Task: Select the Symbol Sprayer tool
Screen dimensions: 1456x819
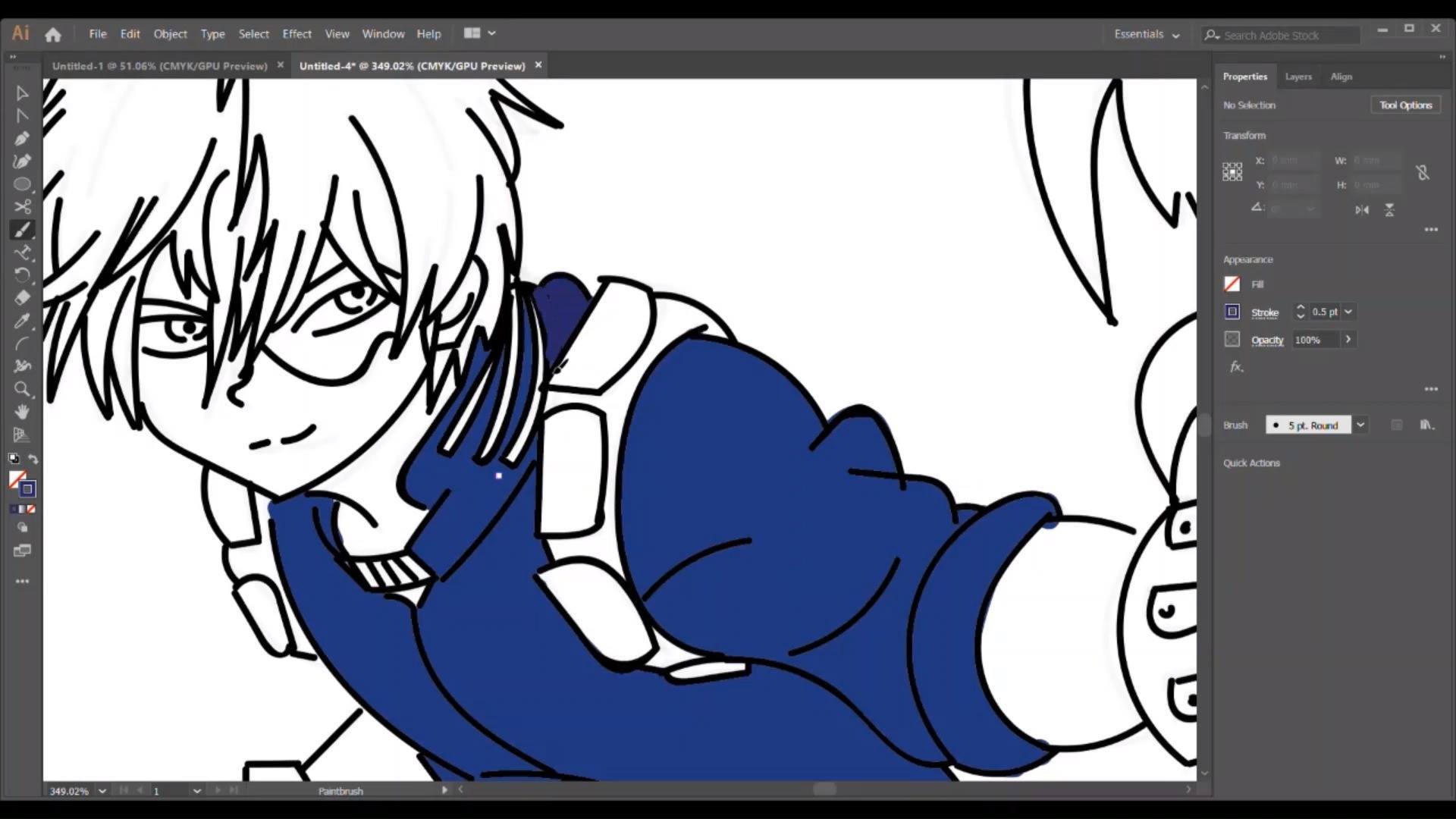Action: [22, 366]
